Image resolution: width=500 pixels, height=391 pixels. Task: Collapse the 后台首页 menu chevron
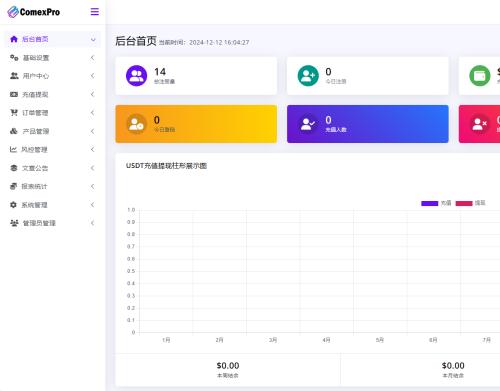point(93,39)
